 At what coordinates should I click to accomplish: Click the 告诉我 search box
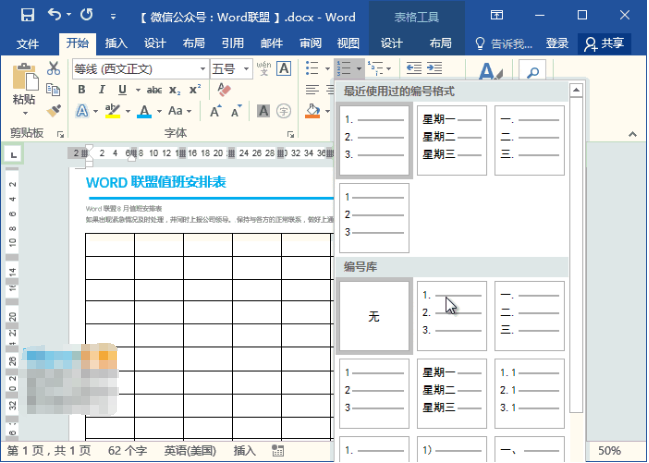[x=504, y=43]
